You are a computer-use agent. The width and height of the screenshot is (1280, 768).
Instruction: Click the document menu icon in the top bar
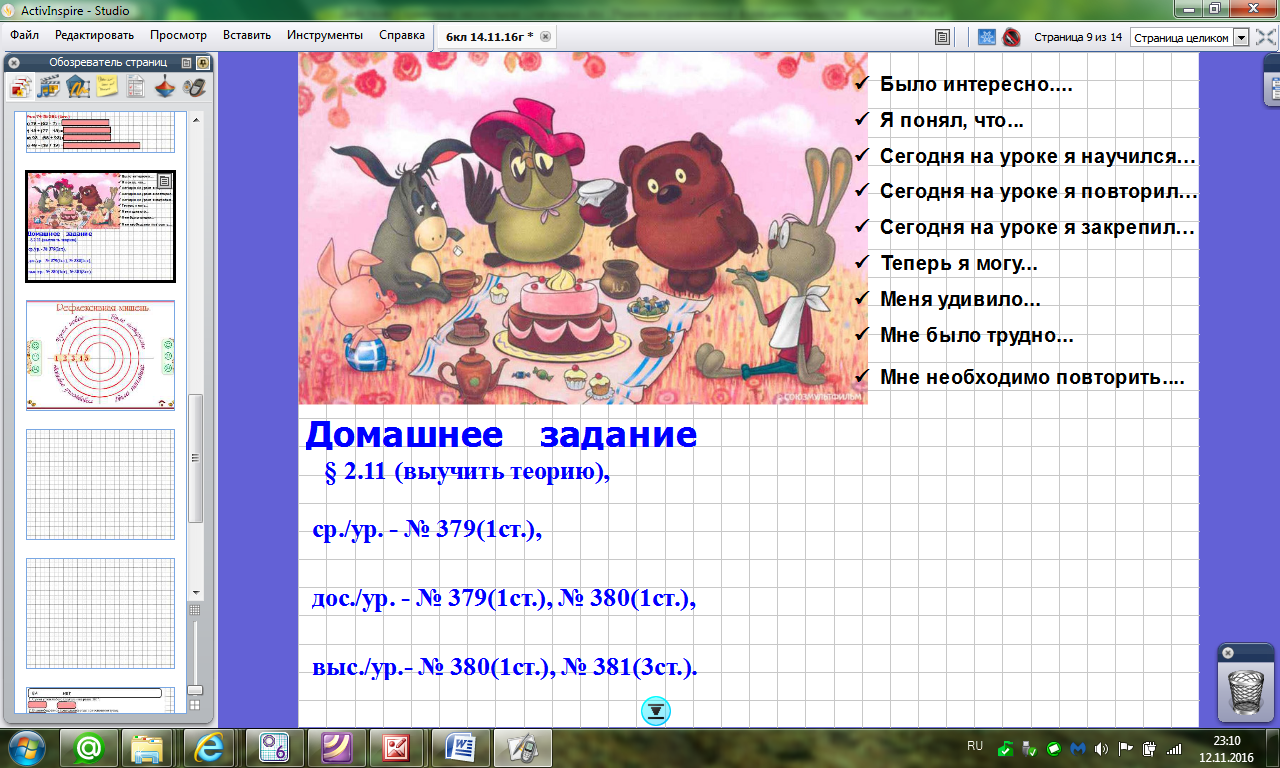942,37
